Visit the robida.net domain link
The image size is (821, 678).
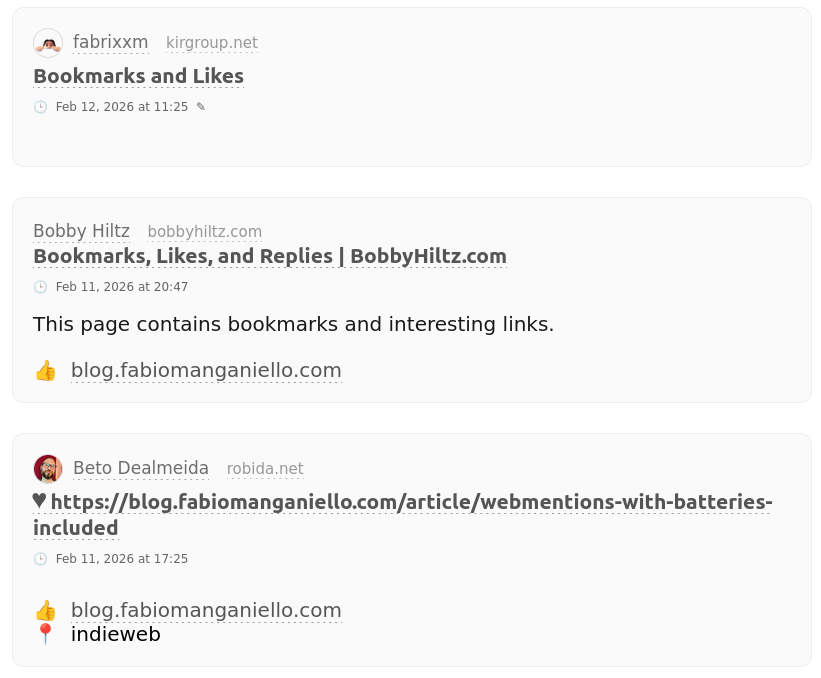pyautogui.click(x=264, y=469)
